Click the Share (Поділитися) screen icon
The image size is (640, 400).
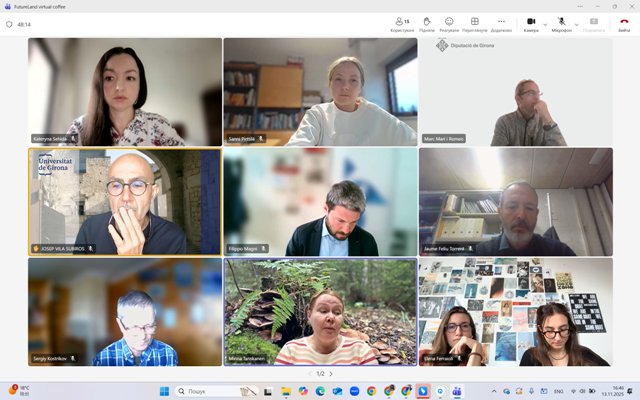point(593,22)
